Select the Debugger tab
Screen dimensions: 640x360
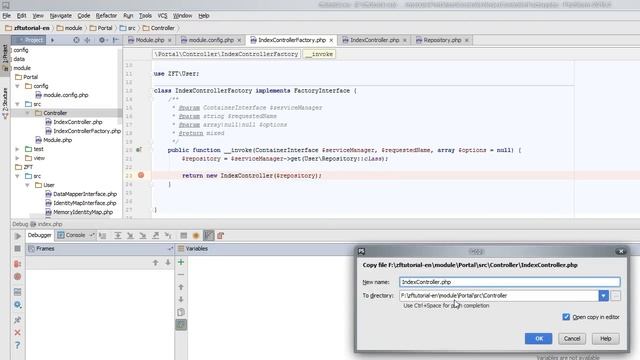point(40,235)
